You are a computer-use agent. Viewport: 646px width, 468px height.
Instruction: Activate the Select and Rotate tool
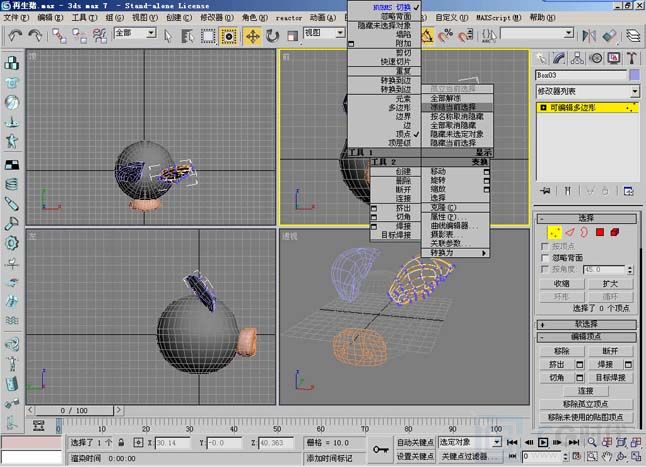pos(272,36)
